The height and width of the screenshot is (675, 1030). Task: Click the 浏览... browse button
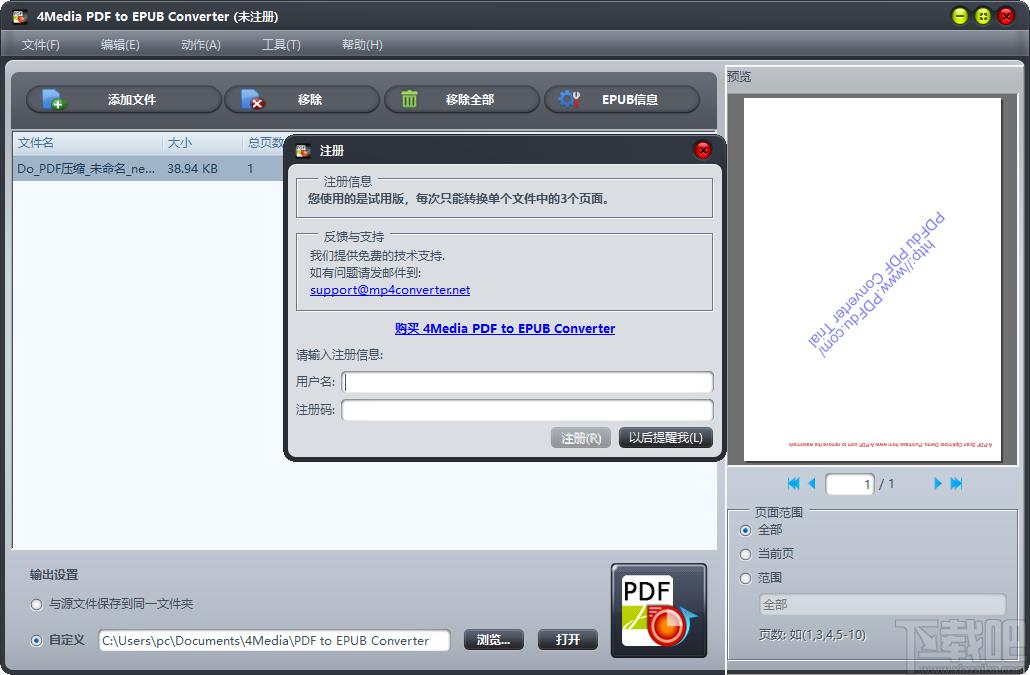click(x=494, y=640)
